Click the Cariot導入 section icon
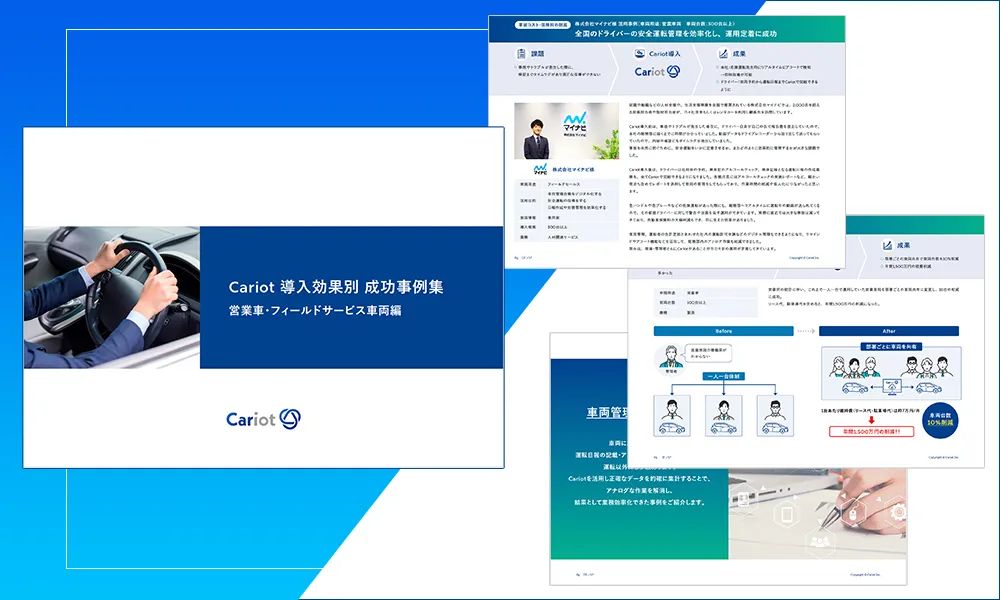Screen dimensions: 1000x600 [x=643, y=53]
